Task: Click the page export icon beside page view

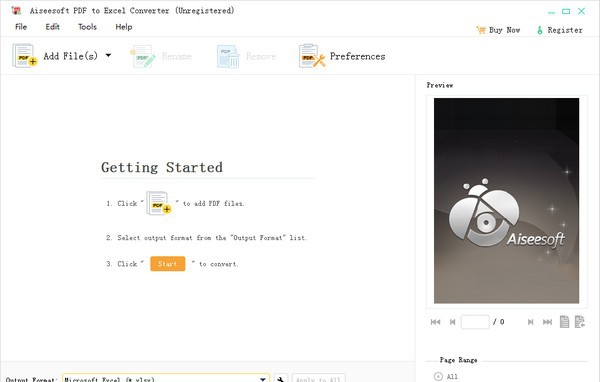Action: 580,322
